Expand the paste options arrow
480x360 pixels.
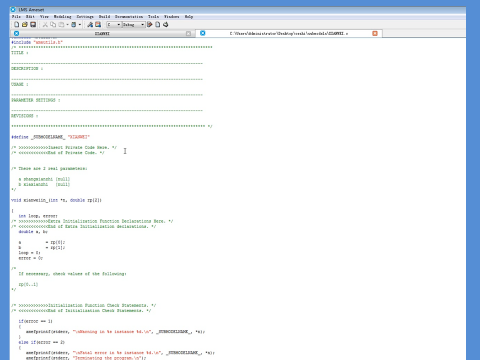(67, 25)
